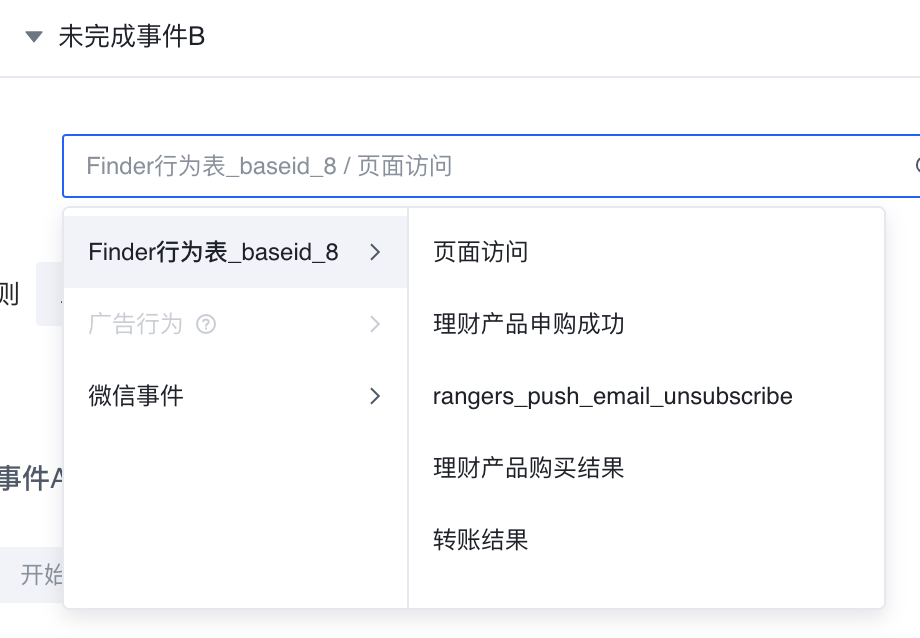The image size is (920, 638).
Task: Click the help icon next to 广告行为
Action: (207, 324)
